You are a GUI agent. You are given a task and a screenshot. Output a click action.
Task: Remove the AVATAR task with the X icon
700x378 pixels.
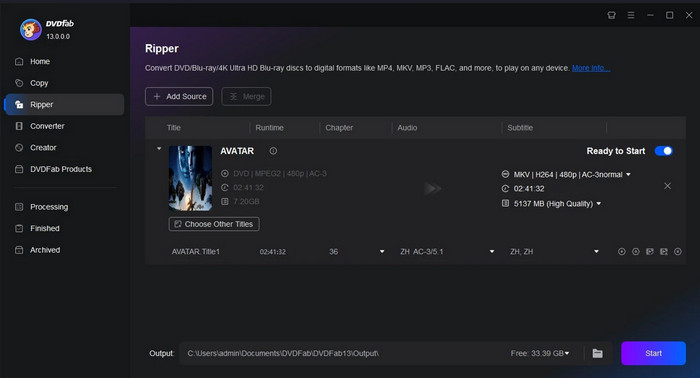(x=667, y=186)
